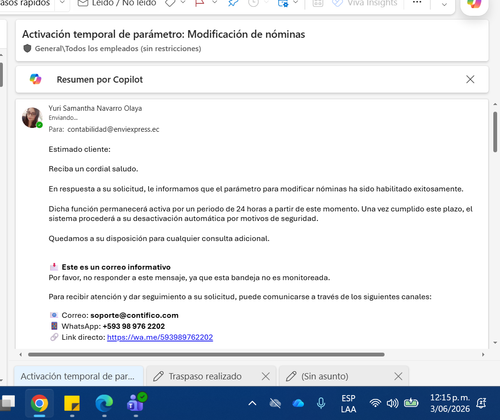
Task: Click the horizontal scrollbar left arrow
Action: pos(21,355)
